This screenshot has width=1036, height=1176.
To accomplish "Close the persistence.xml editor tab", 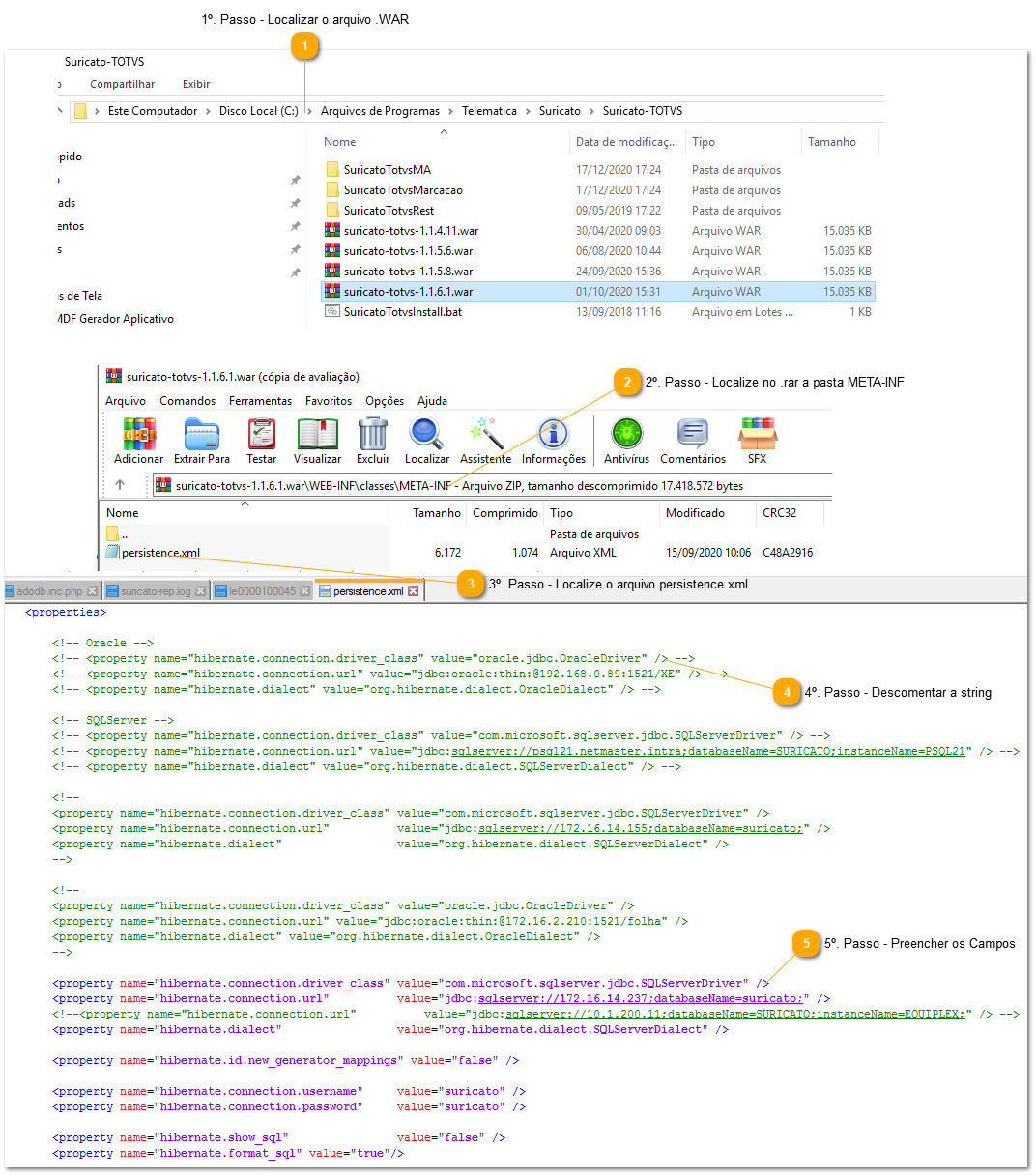I will 414,591.
